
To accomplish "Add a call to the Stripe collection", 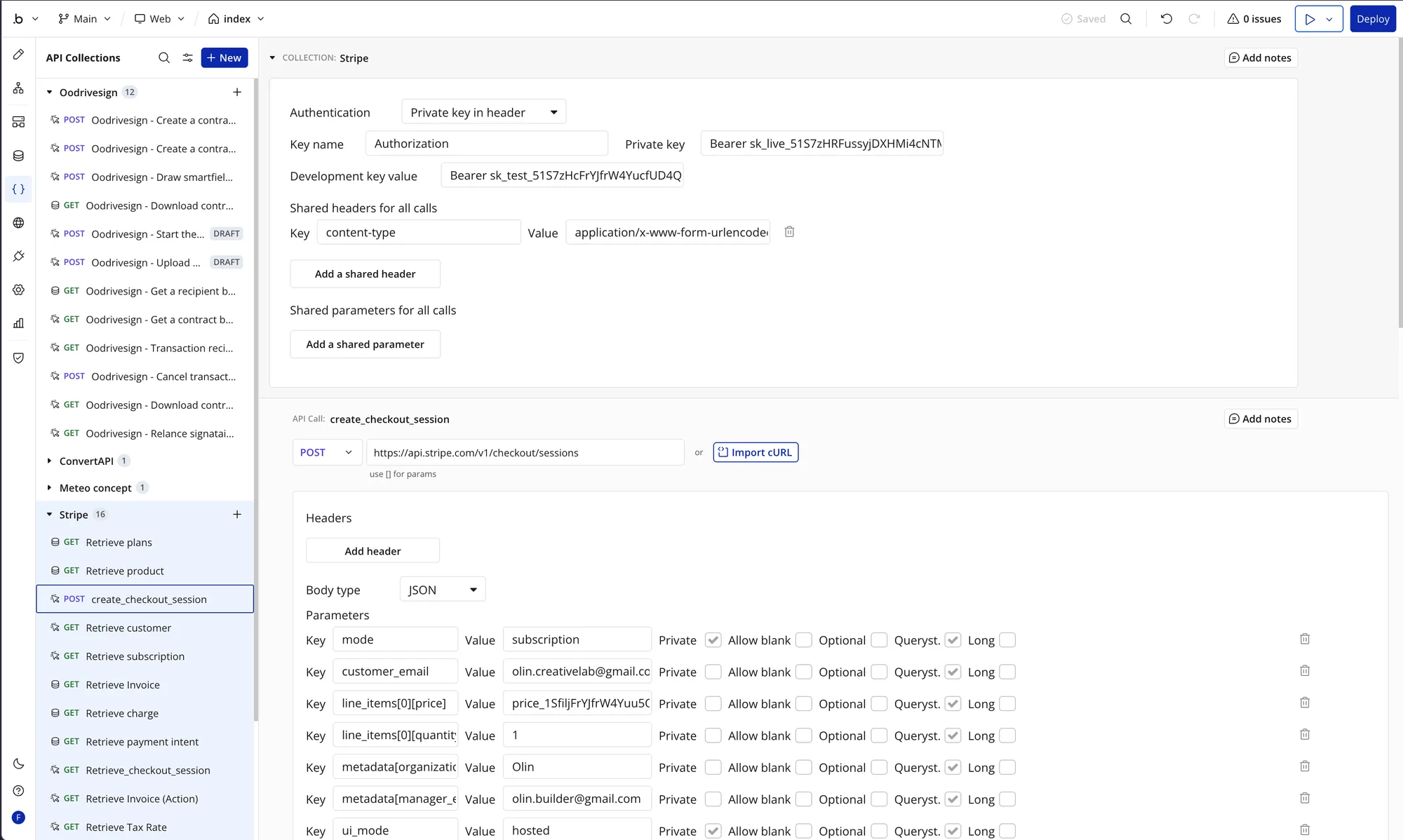I will tap(237, 515).
